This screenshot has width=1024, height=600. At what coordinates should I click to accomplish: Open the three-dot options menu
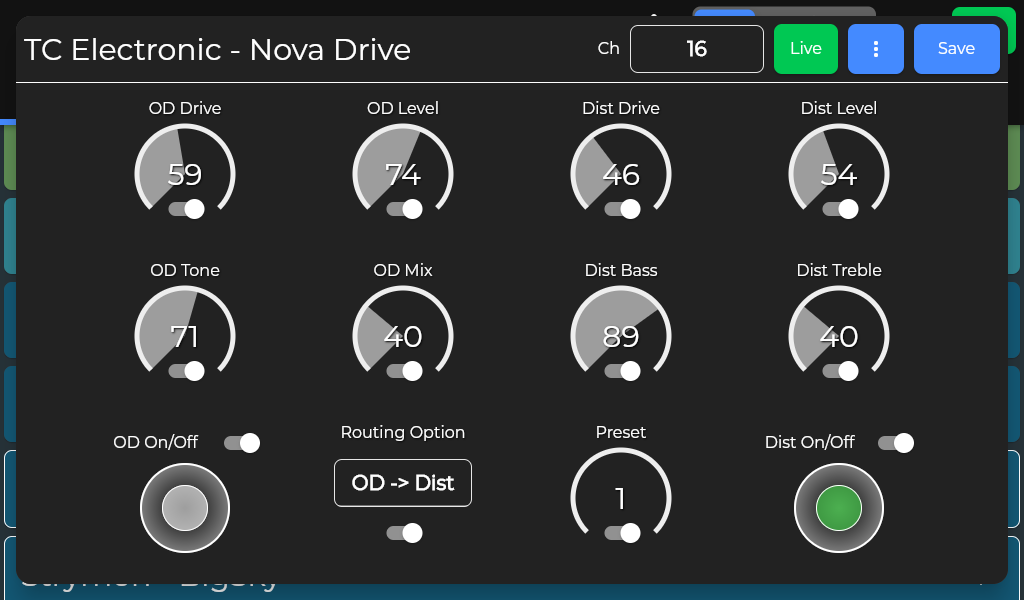[x=876, y=49]
